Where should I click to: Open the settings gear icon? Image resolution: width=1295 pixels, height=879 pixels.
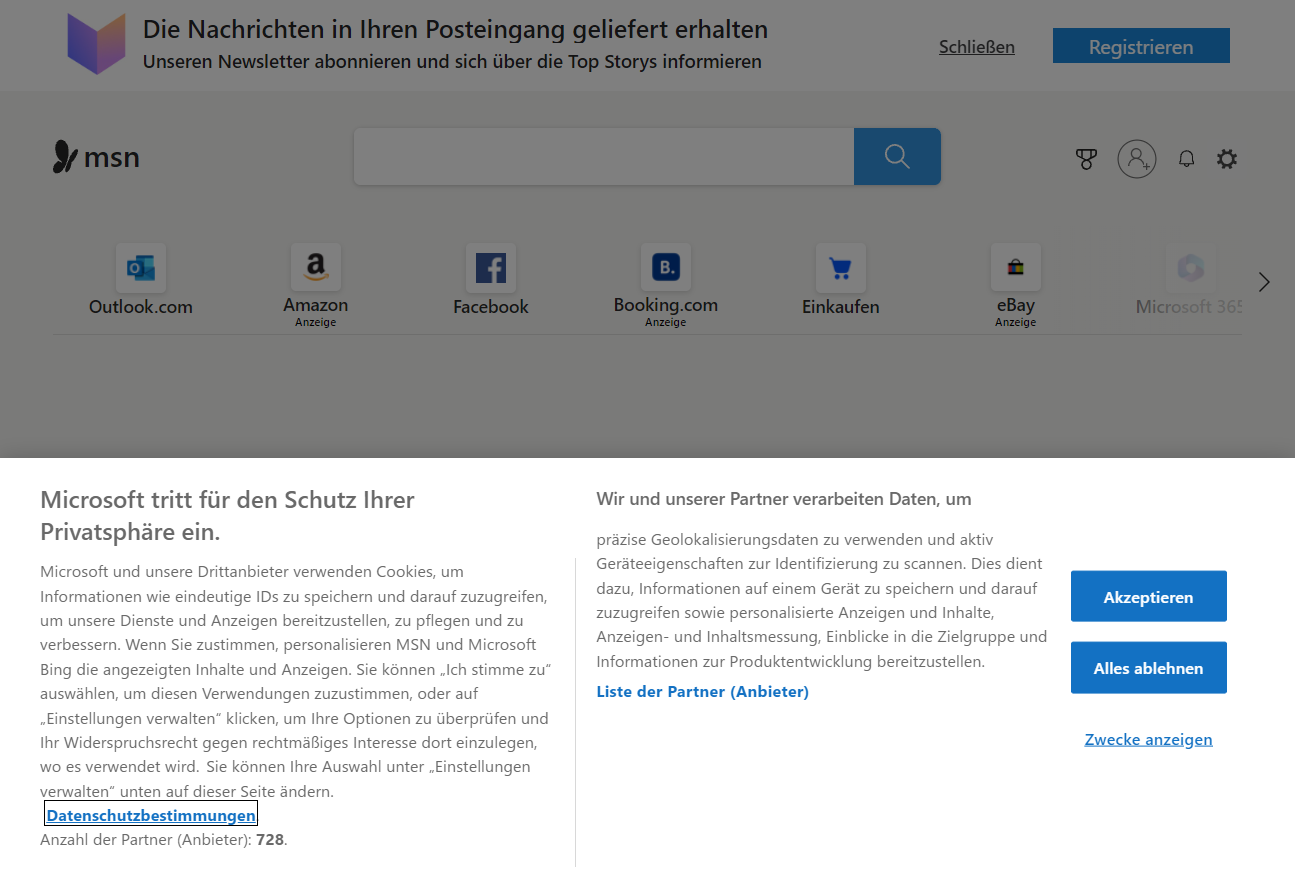click(x=1227, y=159)
